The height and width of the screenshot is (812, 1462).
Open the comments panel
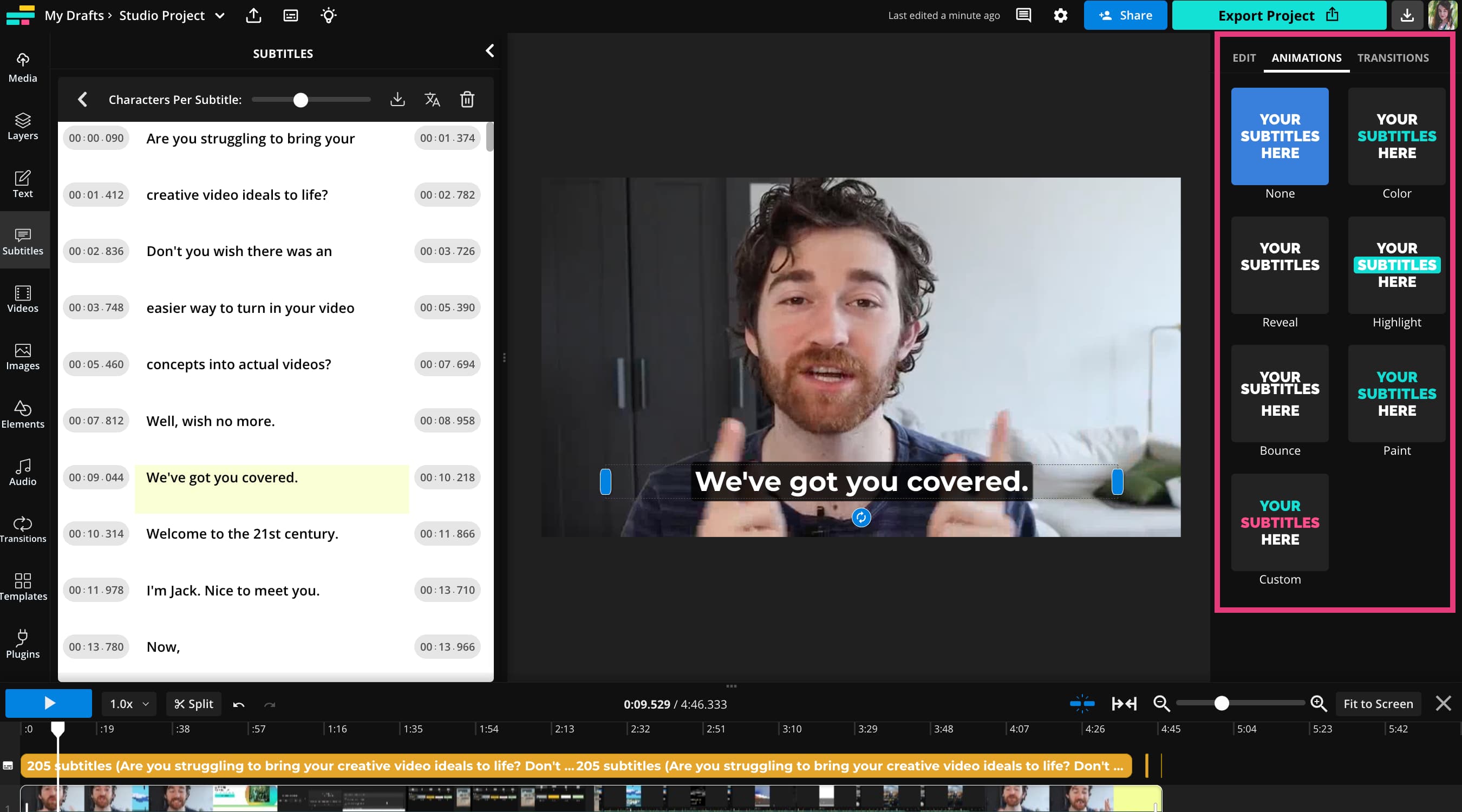pos(1023,15)
